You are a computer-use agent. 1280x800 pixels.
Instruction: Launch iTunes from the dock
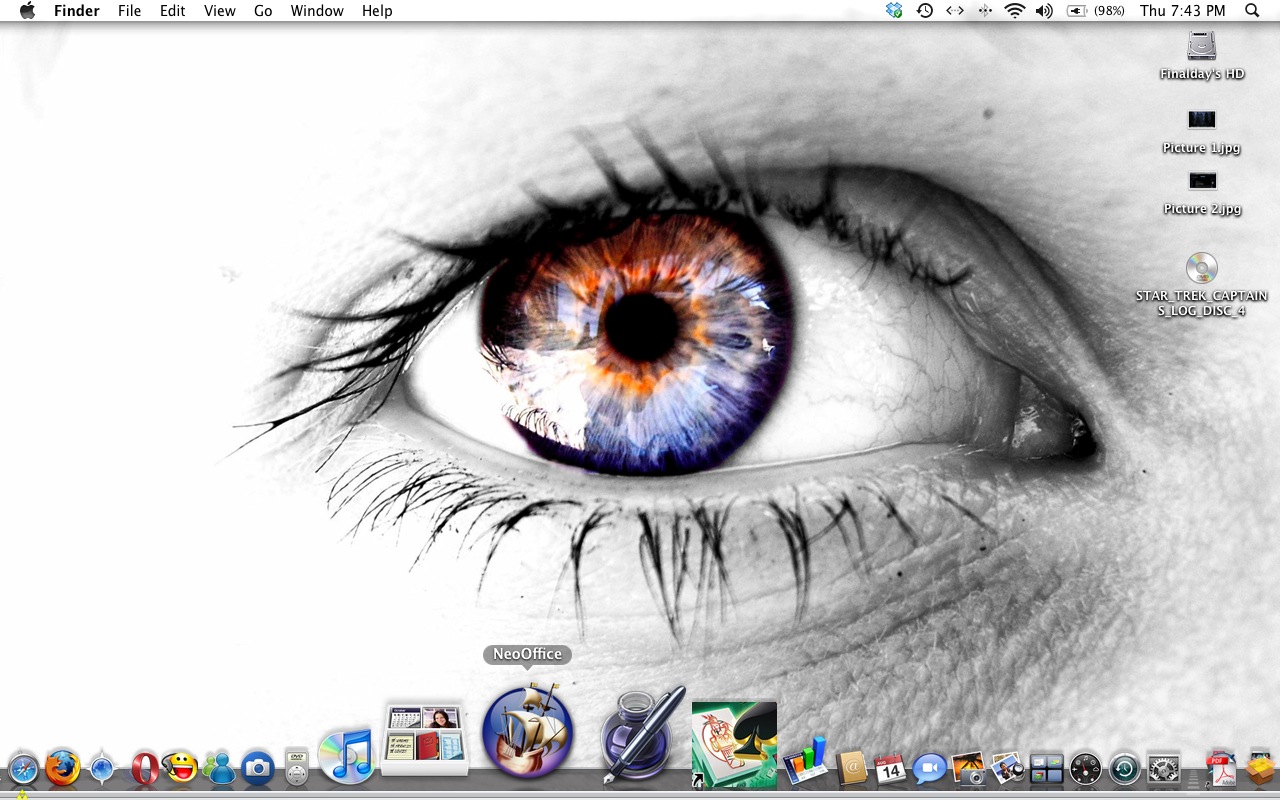[x=346, y=755]
